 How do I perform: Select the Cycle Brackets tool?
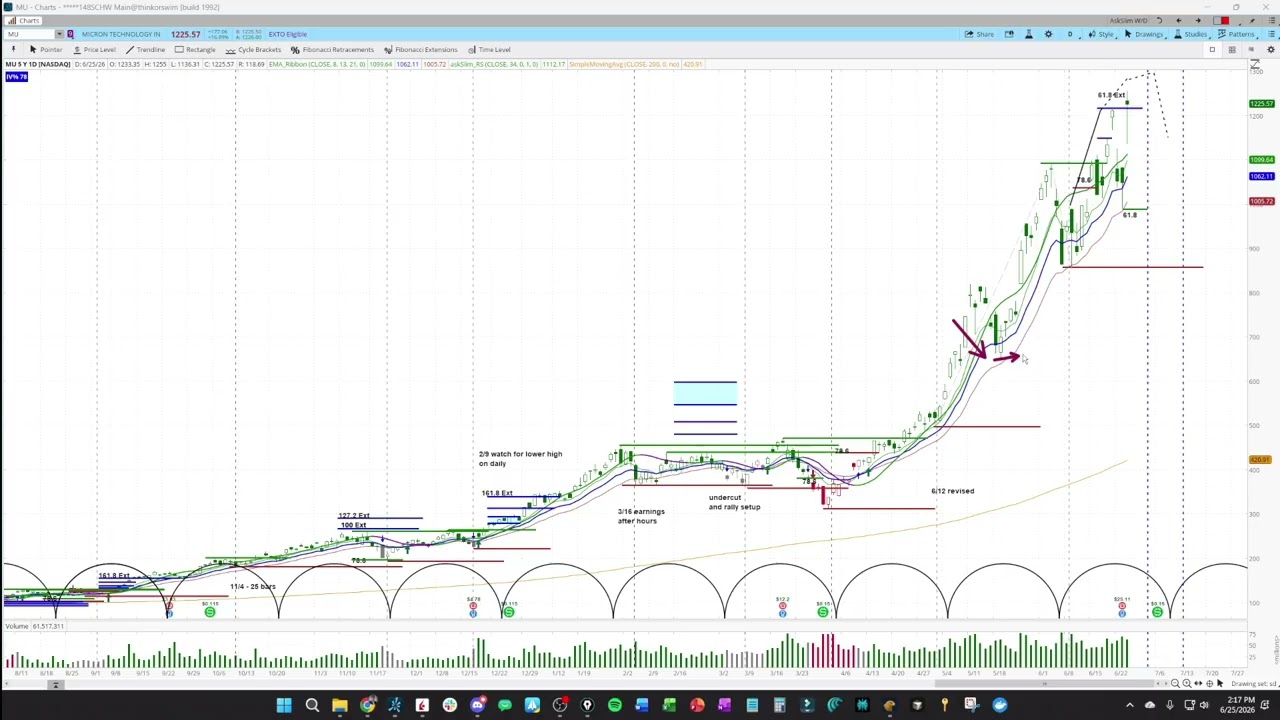[253, 49]
